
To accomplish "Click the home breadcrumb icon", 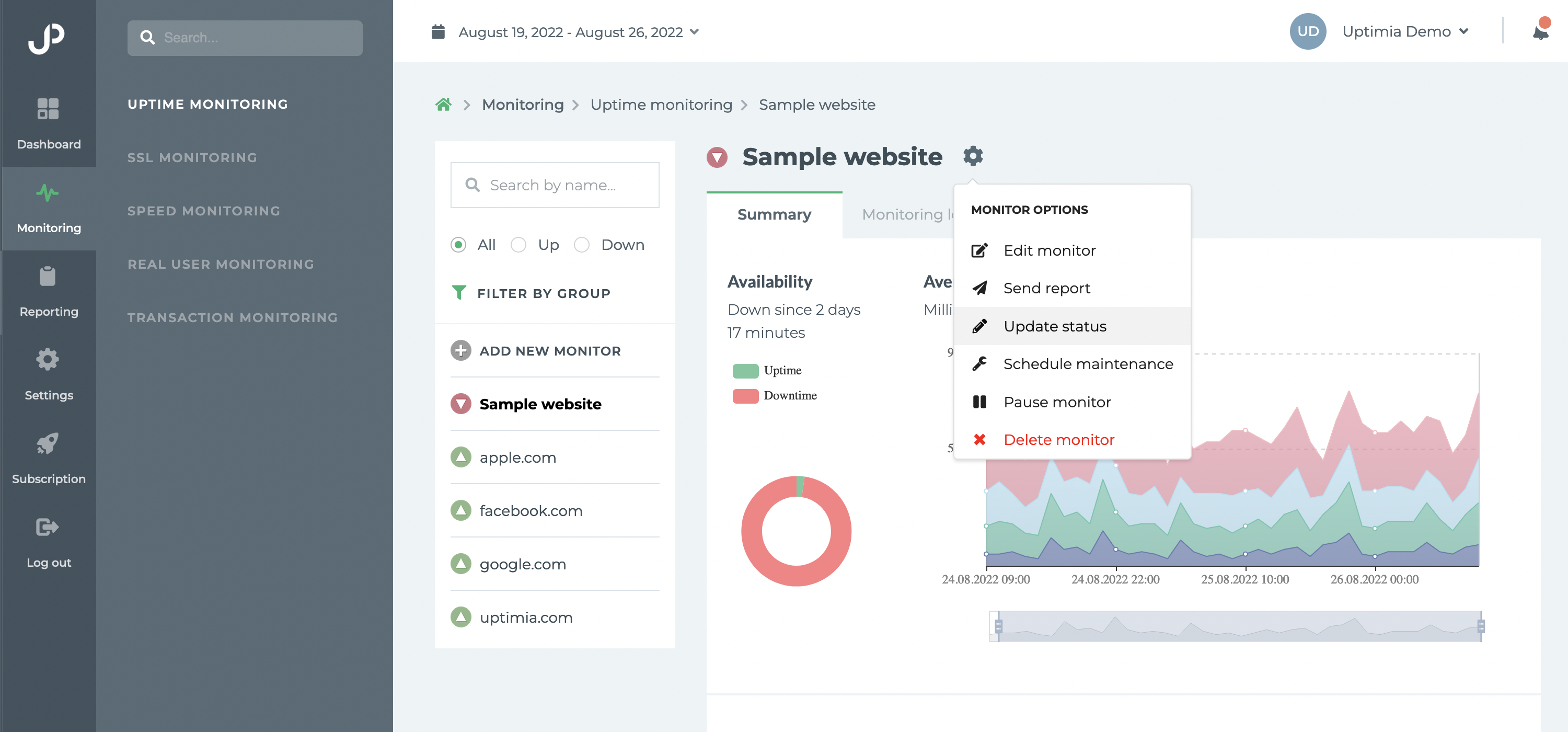I will tap(443, 105).
